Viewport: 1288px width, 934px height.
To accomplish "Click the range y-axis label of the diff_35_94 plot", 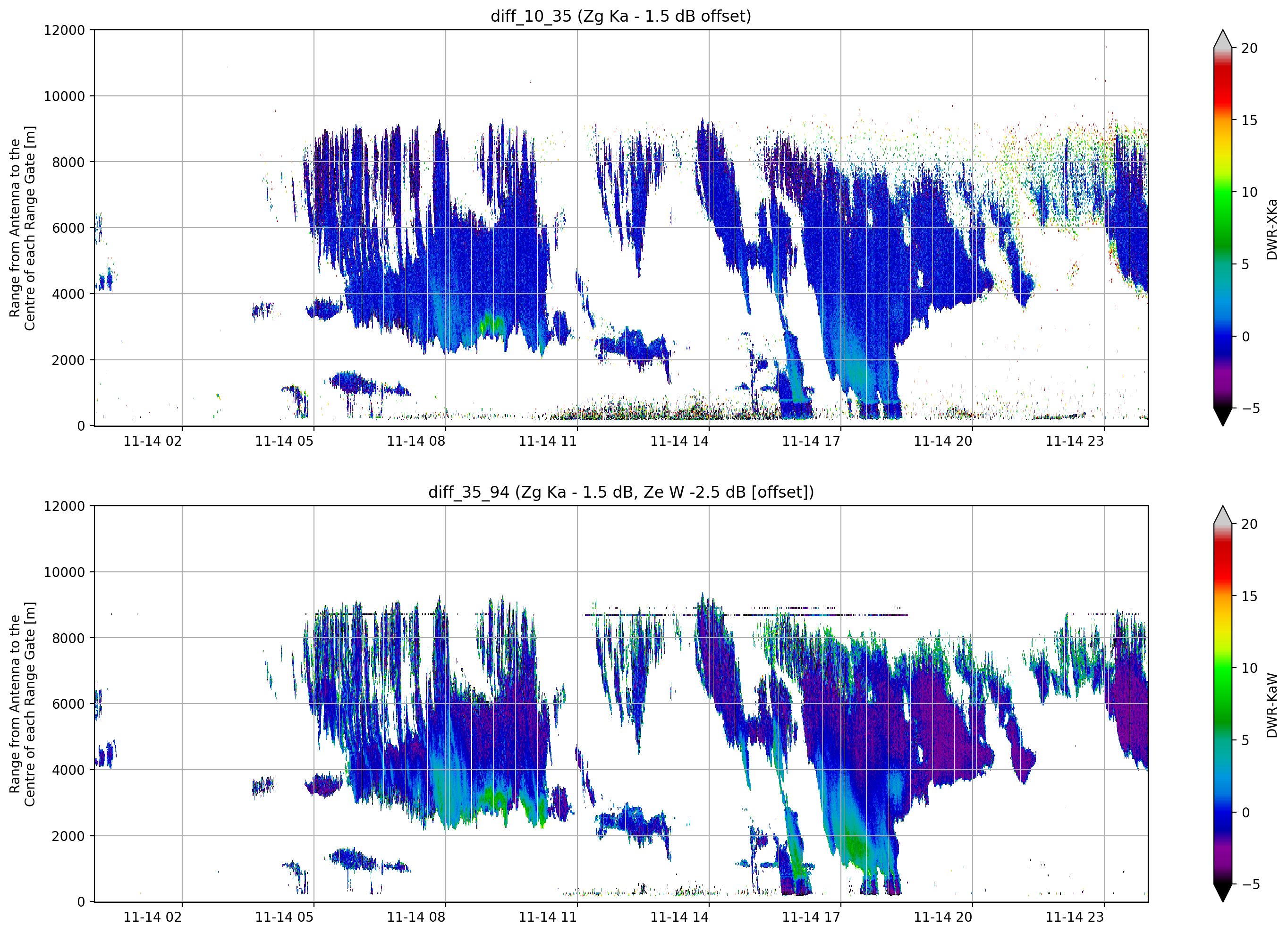I will (22, 704).
